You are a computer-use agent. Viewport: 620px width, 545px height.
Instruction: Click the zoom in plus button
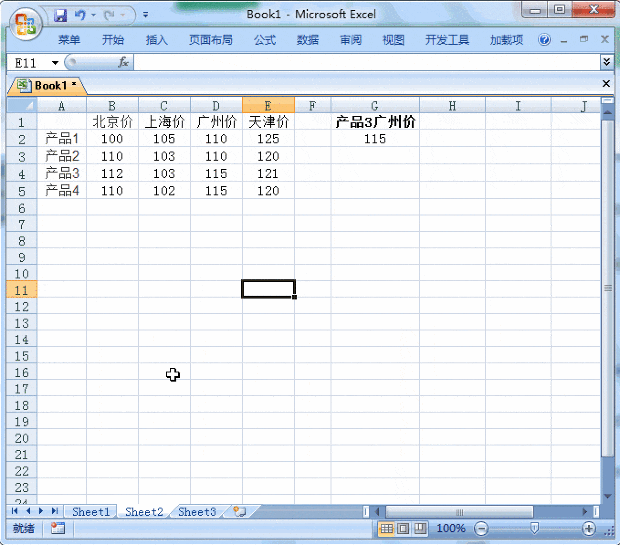(589, 528)
